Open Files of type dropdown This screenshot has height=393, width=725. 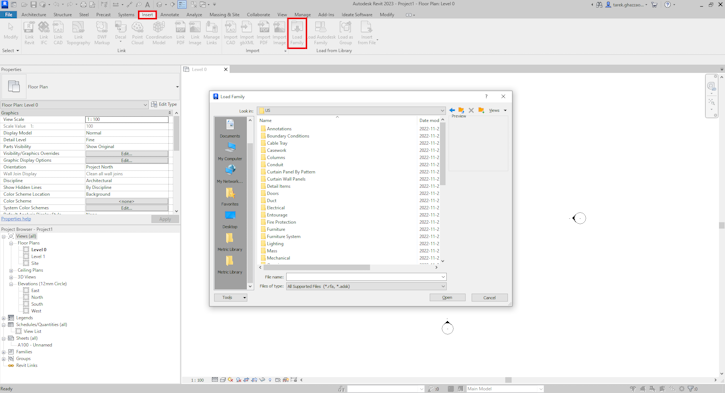click(442, 286)
